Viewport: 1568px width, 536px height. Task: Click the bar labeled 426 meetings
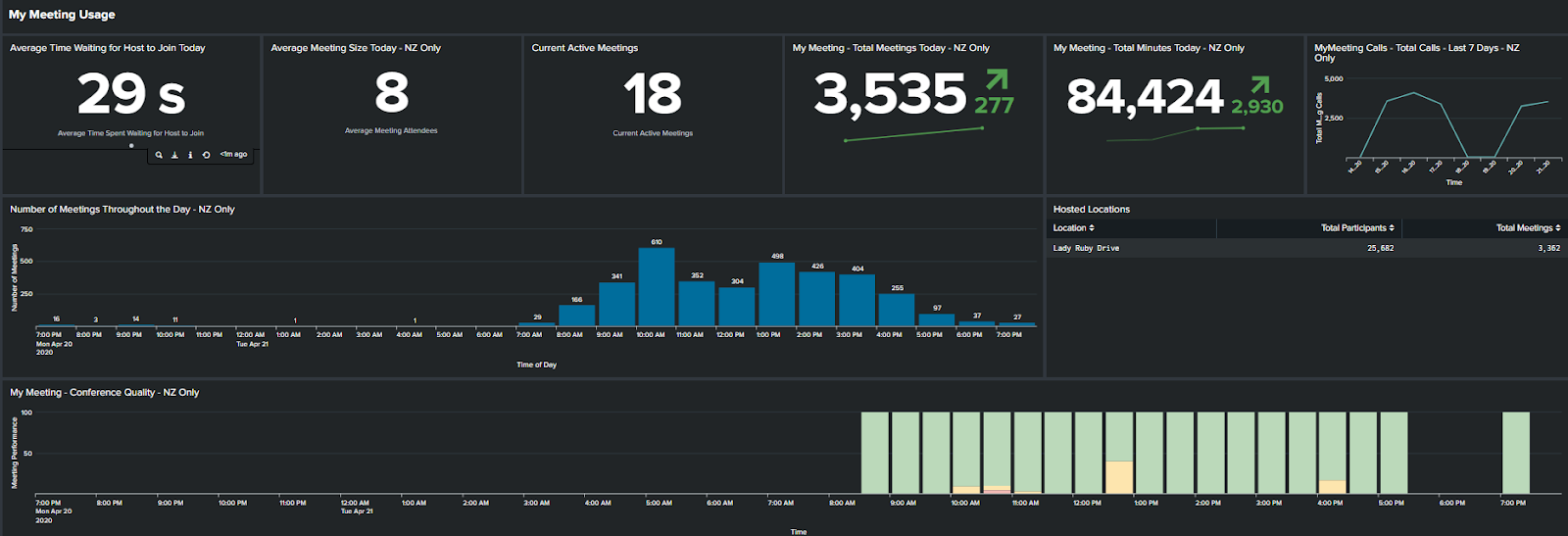point(817,299)
